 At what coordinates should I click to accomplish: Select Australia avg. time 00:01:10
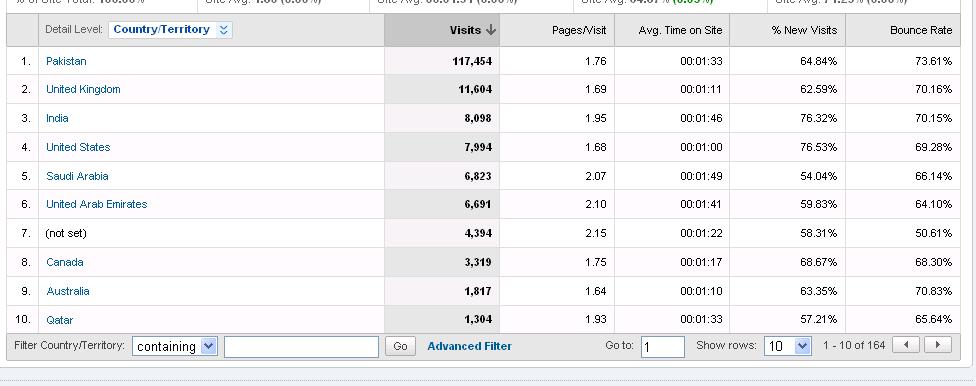(701, 291)
